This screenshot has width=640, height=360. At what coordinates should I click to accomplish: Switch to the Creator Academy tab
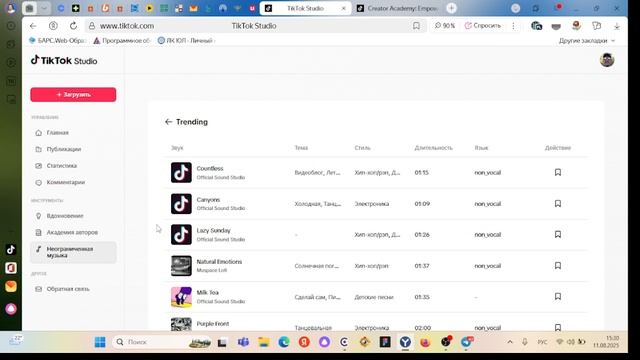pyautogui.click(x=397, y=8)
